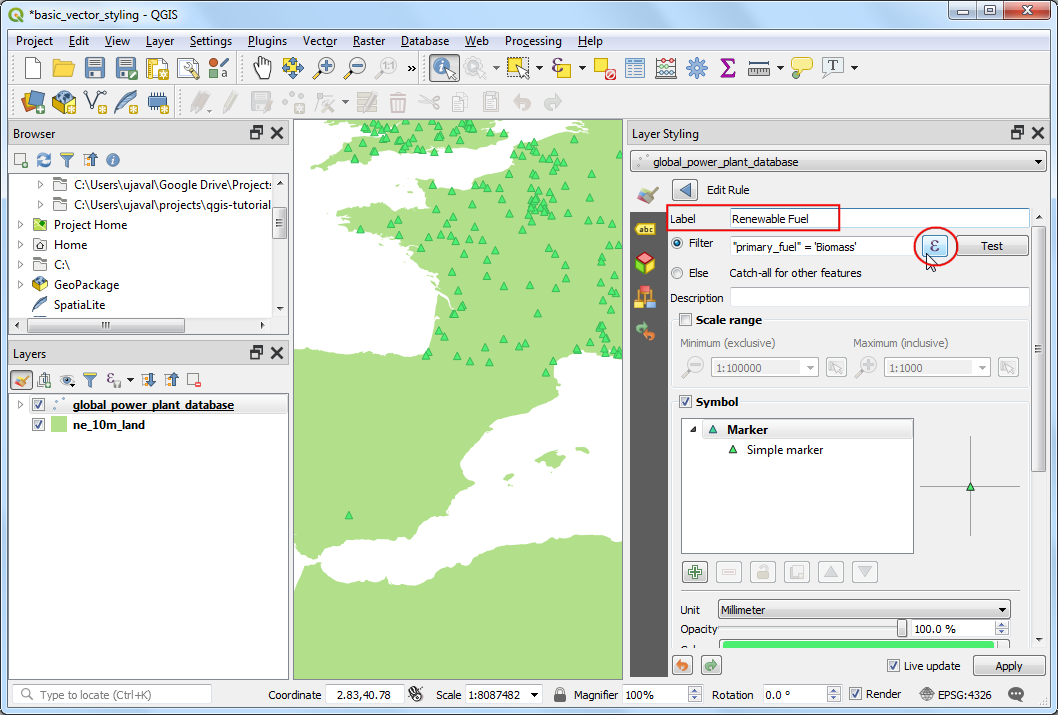1058x715 pixels.
Task: Click the Identify Features tool
Action: pyautogui.click(x=443, y=67)
